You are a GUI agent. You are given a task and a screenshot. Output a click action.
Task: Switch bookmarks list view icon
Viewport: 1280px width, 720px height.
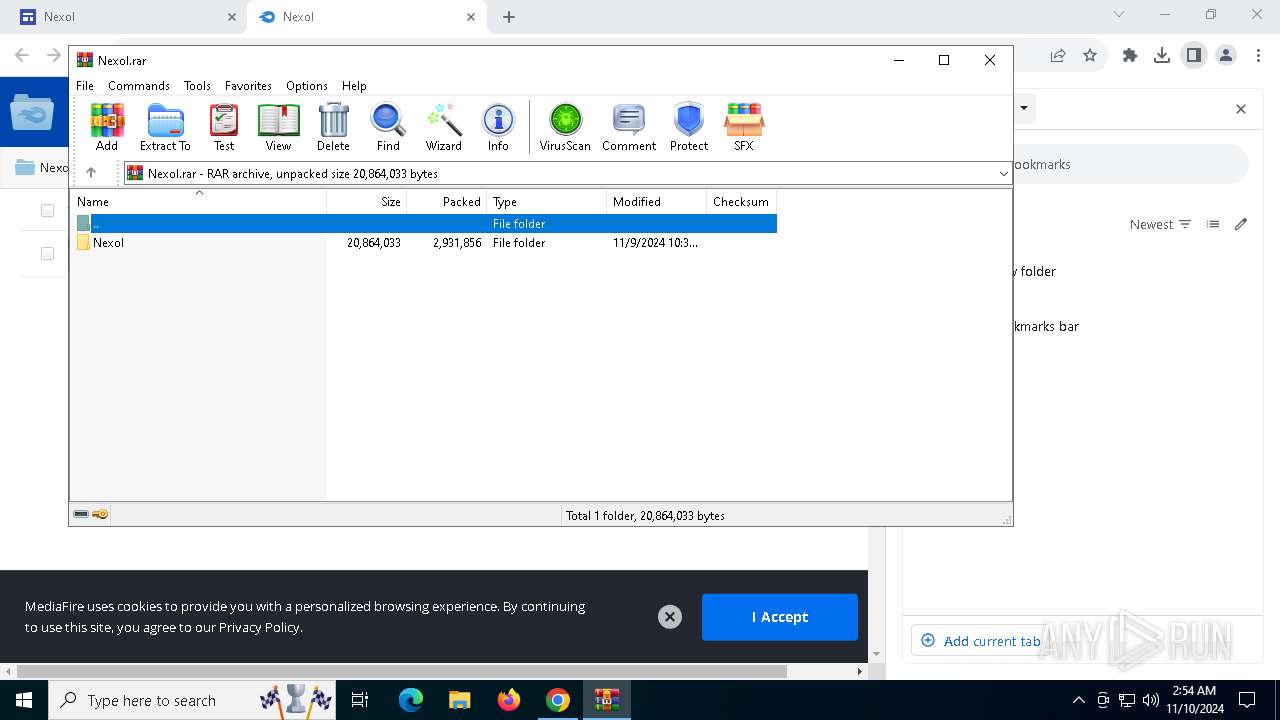[x=1213, y=224]
